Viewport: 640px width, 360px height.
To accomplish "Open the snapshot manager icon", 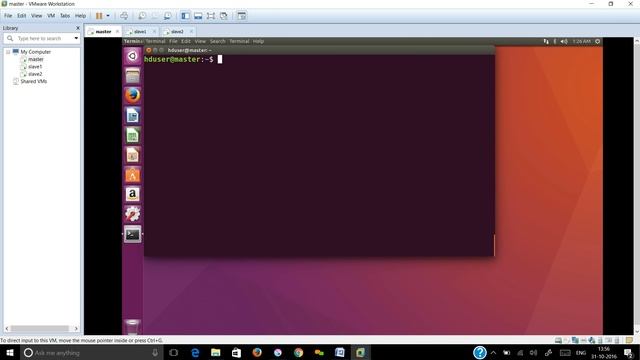I will pyautogui.click(x=167, y=16).
